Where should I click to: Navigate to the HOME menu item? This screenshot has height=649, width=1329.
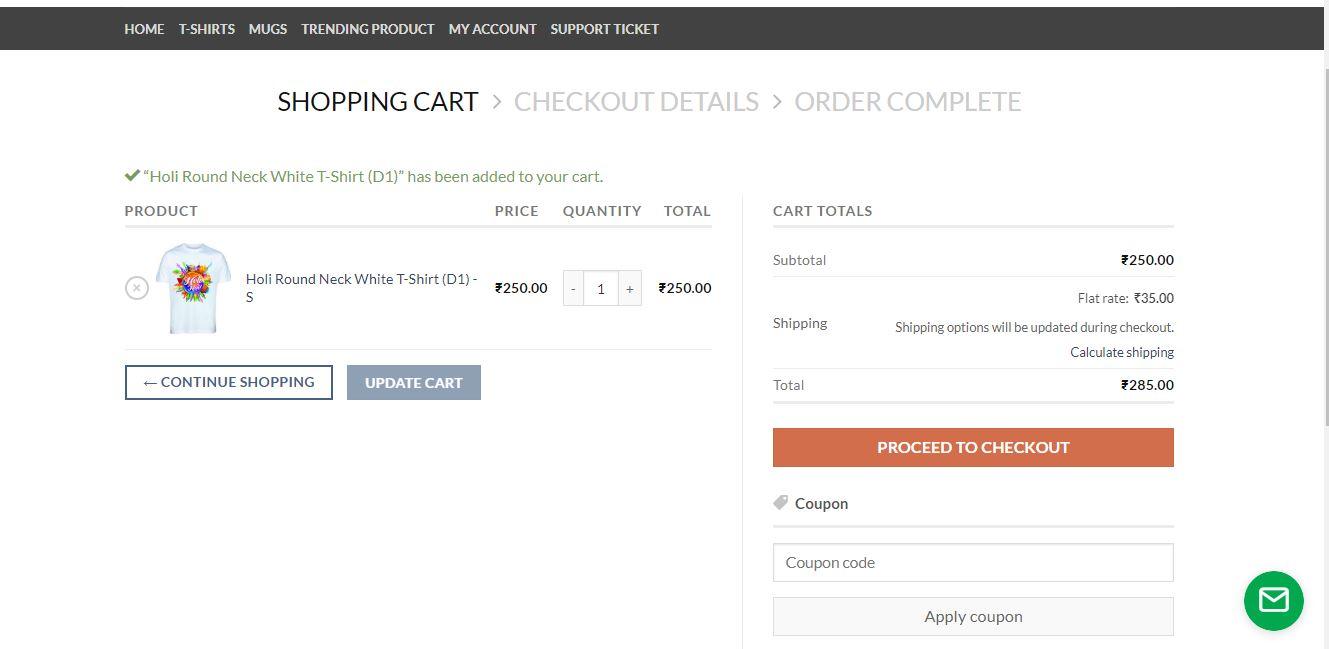(x=143, y=29)
